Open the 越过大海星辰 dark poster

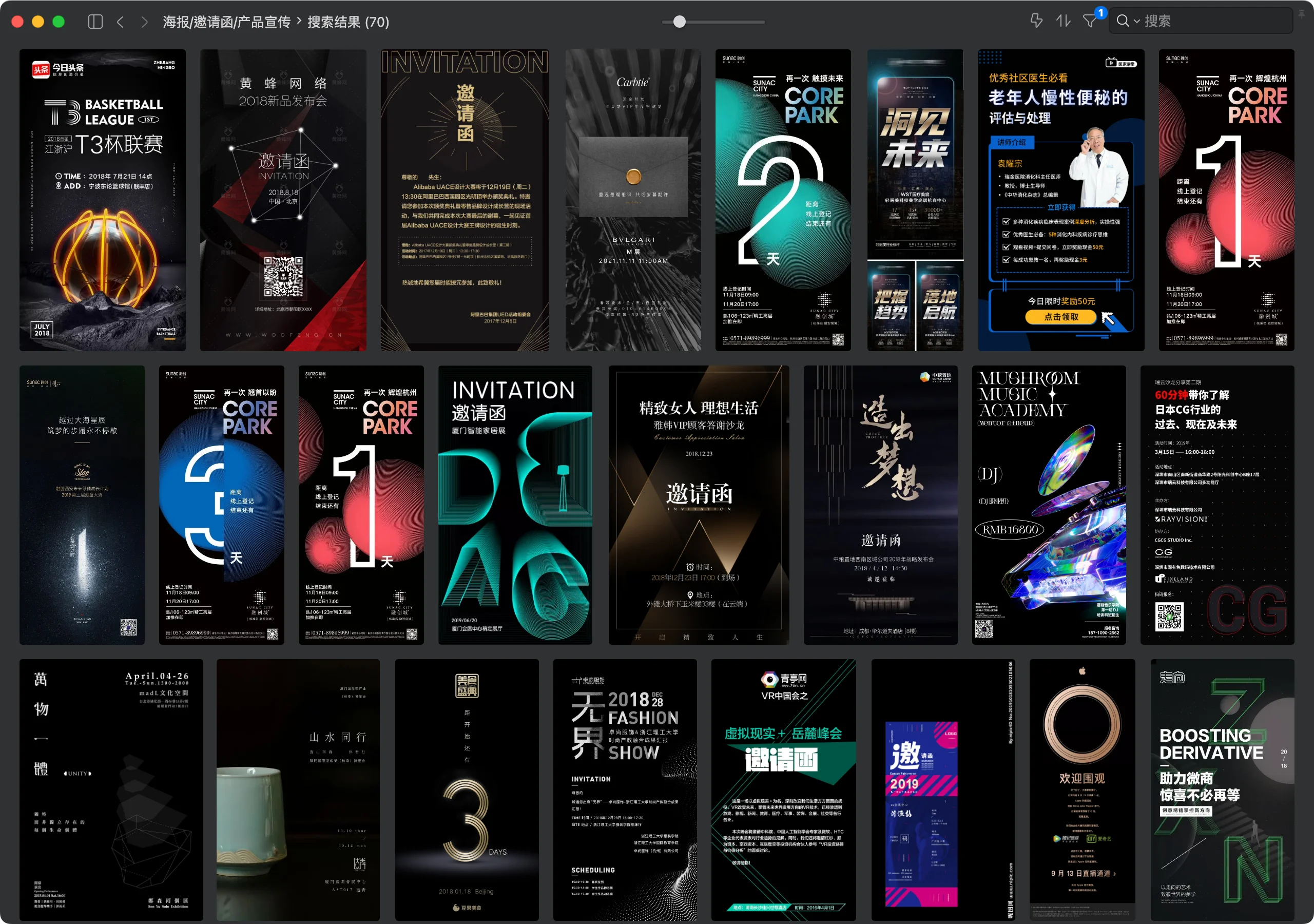click(x=82, y=505)
